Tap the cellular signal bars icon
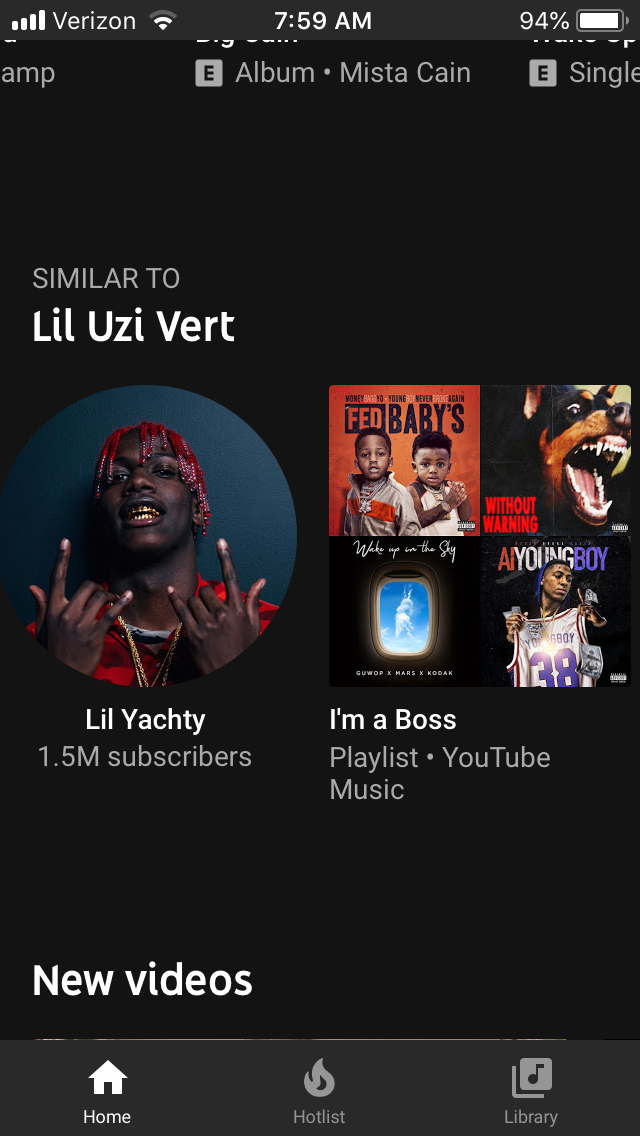Screen dimensions: 640x1136 [28, 20]
